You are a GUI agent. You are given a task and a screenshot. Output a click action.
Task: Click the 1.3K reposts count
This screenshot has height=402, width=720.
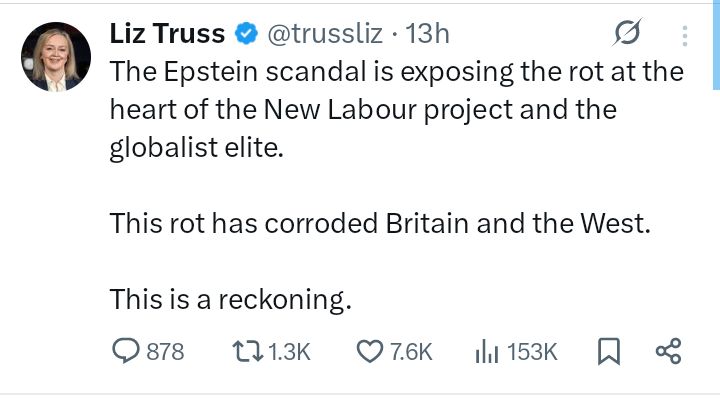pyautogui.click(x=290, y=352)
